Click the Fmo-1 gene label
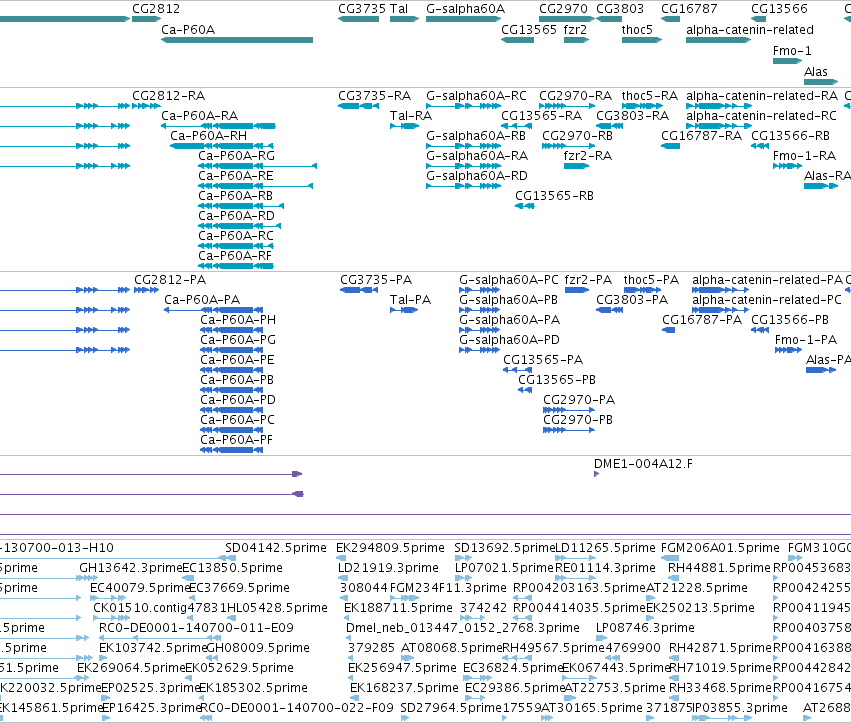 pyautogui.click(x=792, y=50)
